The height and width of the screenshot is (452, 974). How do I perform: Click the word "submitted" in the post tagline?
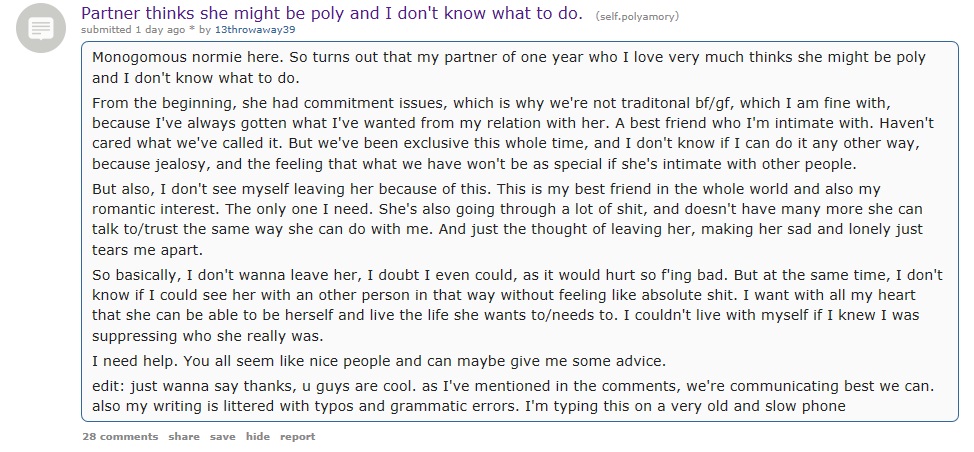[x=106, y=30]
